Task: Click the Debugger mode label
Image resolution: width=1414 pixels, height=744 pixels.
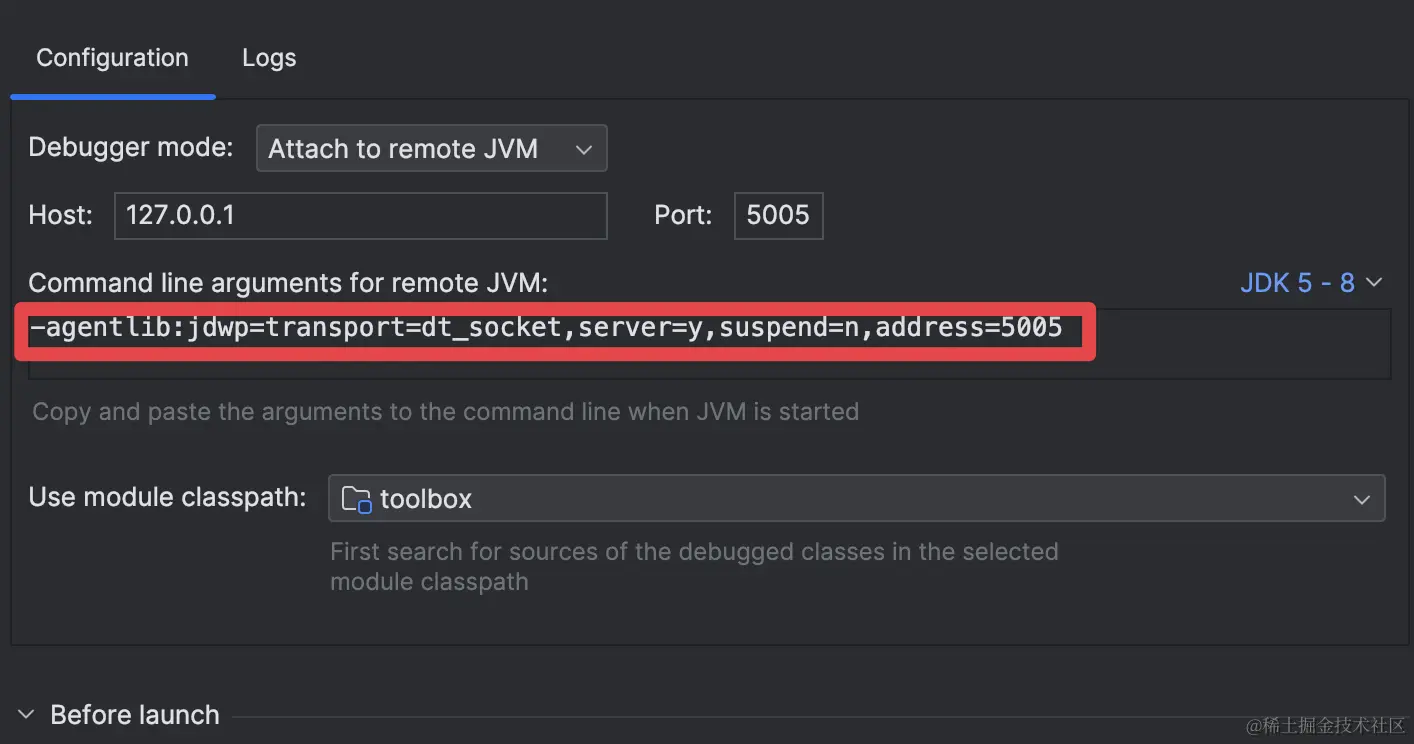Action: 131,147
